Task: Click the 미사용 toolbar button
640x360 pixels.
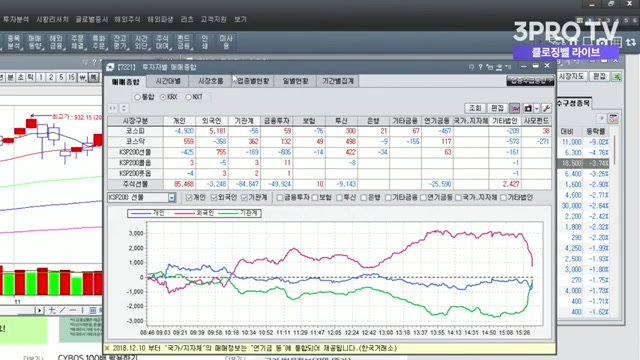Action: tap(226, 42)
